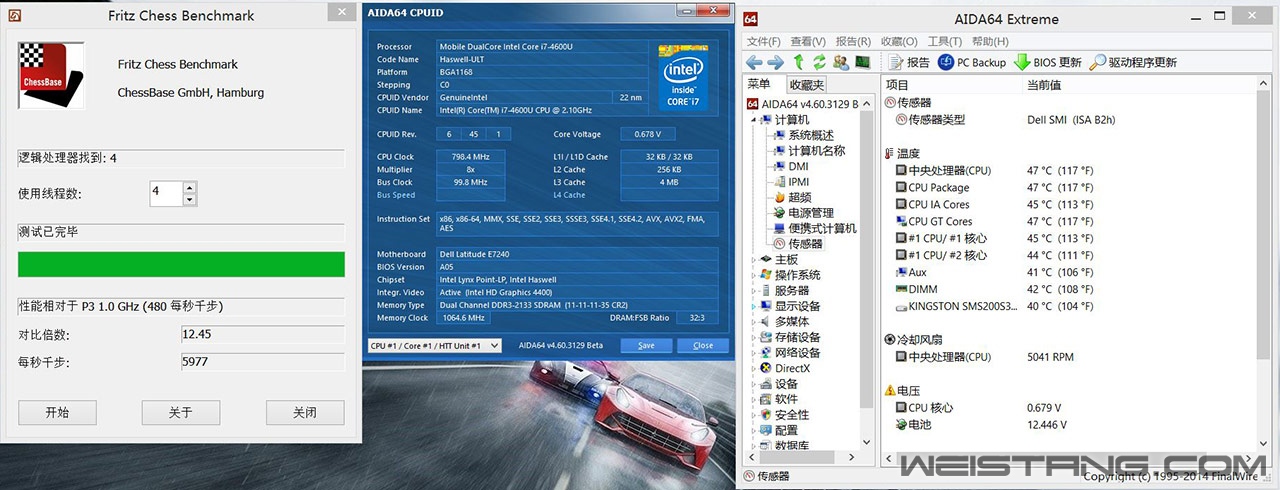Viewport: 1280px width, 490px height.
Task: Select 便携式计算机 tree entry
Action: 814,228
